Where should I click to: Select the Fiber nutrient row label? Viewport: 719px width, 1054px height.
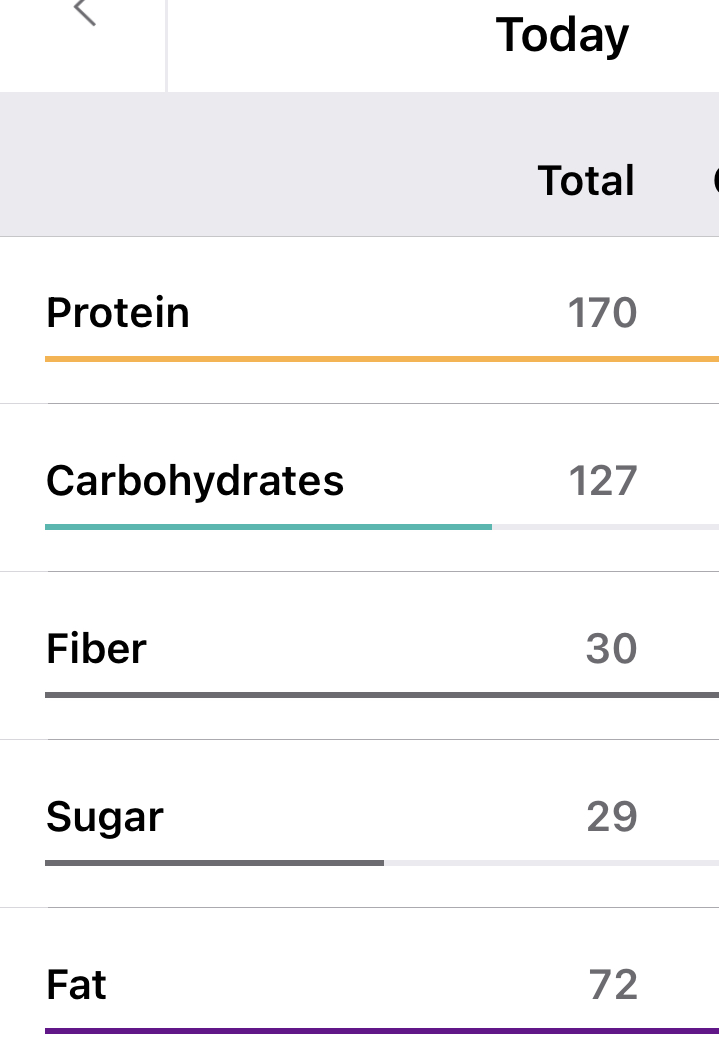[x=96, y=649]
